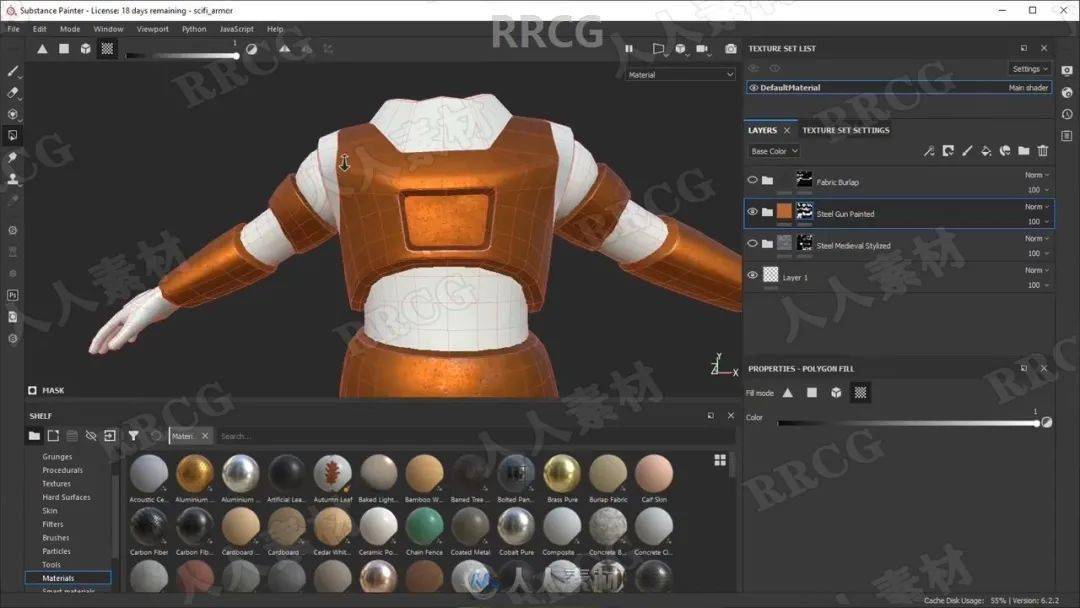Add a new folder in the Layers panel
1080x608 pixels.
coord(1024,151)
